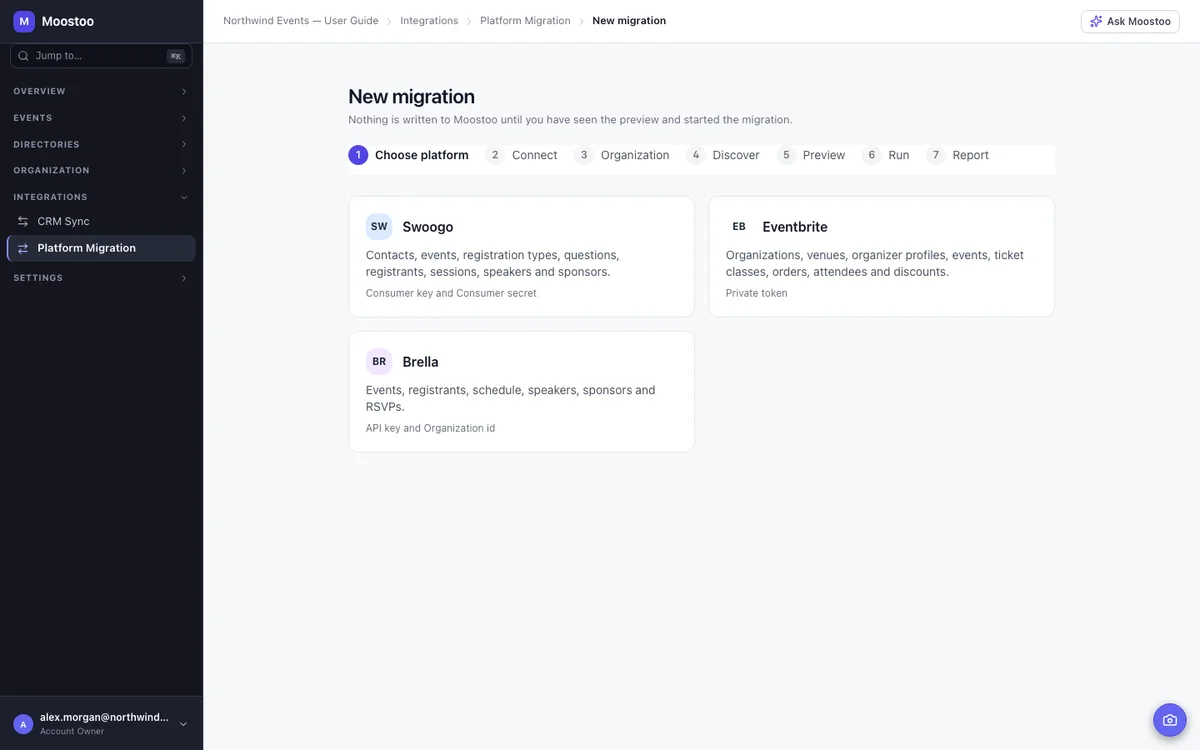The height and width of the screenshot is (750, 1200).
Task: Click the Moostoo M logo icon
Action: point(24,21)
